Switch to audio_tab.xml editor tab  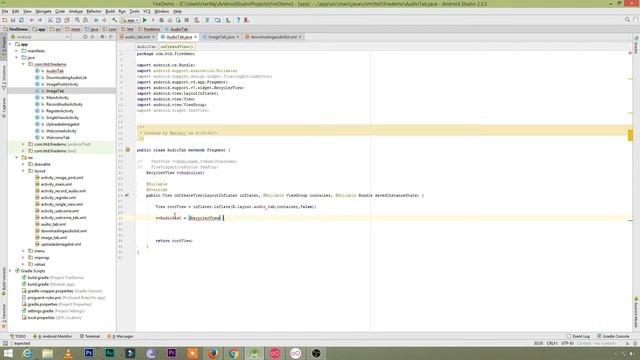click(138, 37)
